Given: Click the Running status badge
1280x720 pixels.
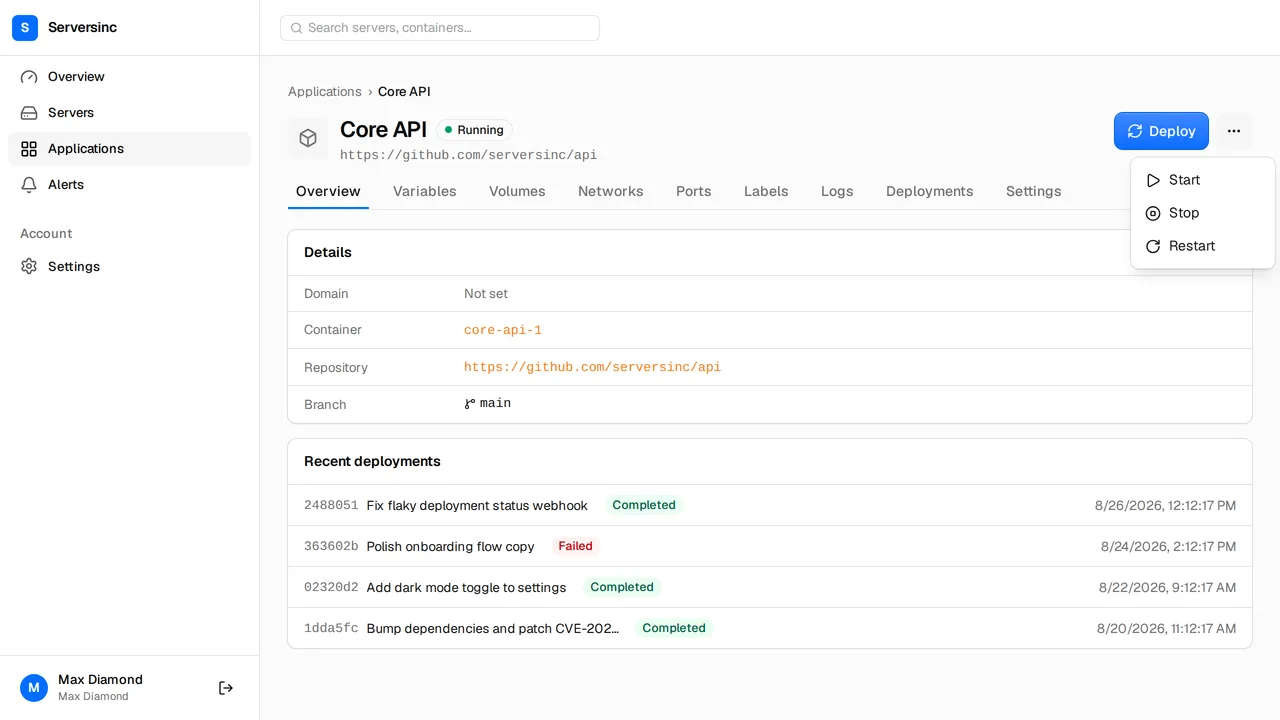Looking at the screenshot, I should tap(474, 130).
